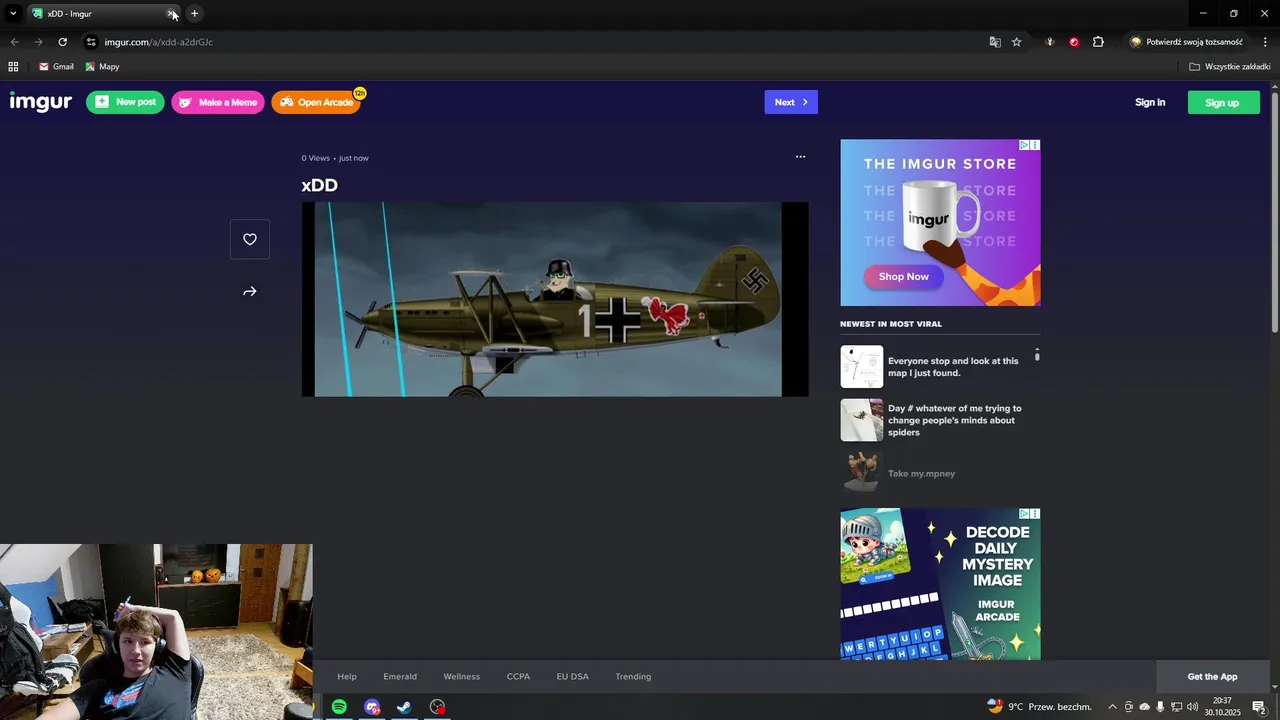The width and height of the screenshot is (1280, 720).
Task: Open the weather widget showing 9°C
Action: coord(1040,707)
